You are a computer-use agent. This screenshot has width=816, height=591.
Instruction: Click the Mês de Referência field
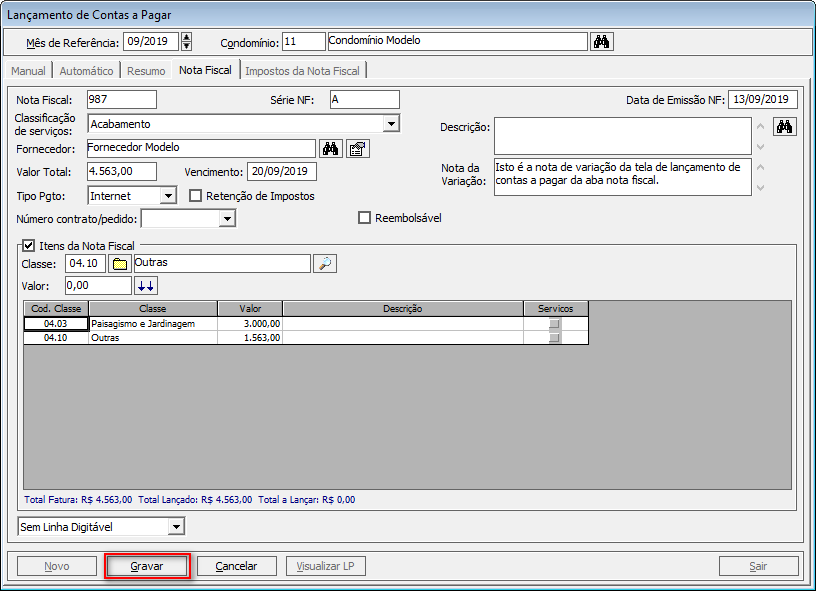coord(150,42)
